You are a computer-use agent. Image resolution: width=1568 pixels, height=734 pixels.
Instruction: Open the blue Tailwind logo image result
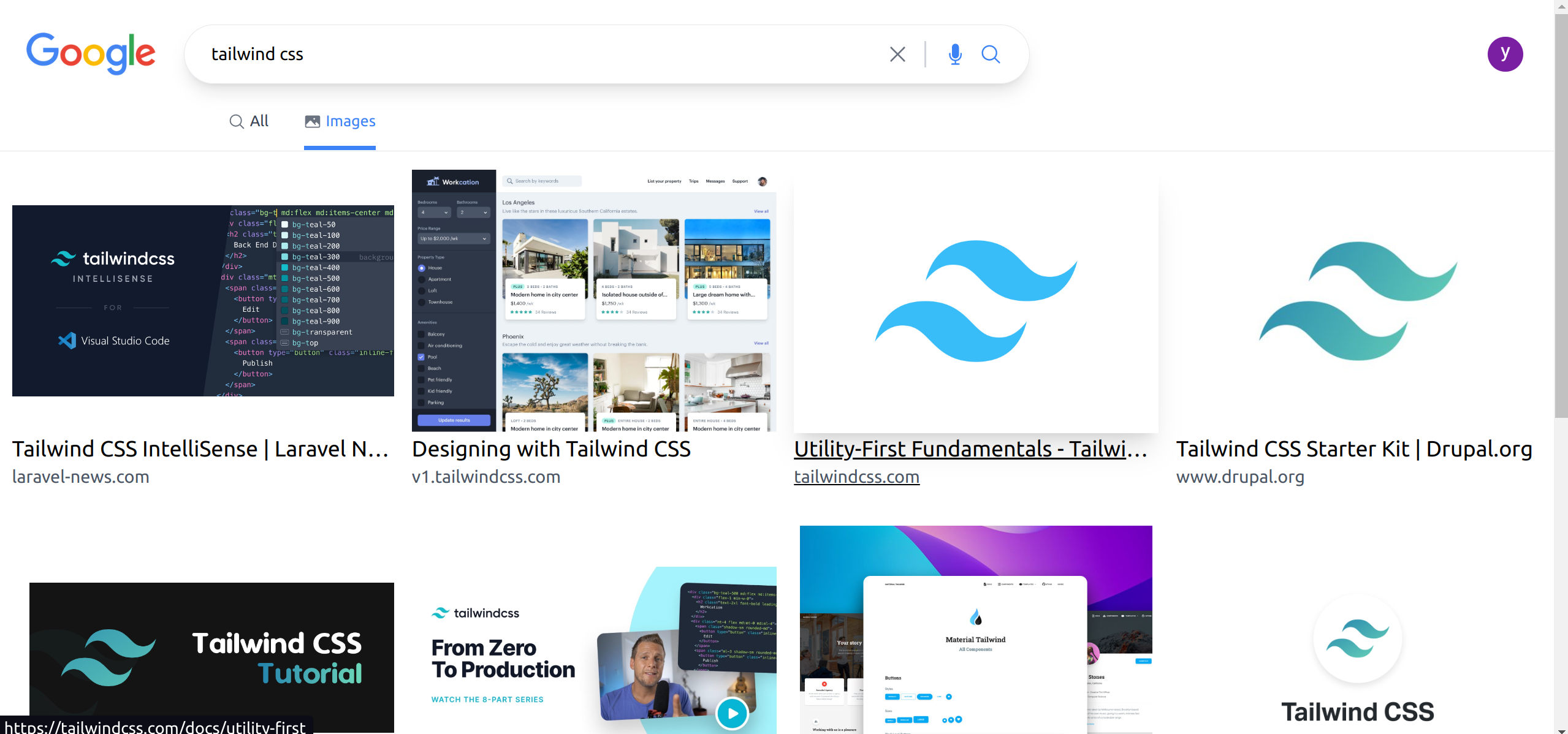click(975, 301)
